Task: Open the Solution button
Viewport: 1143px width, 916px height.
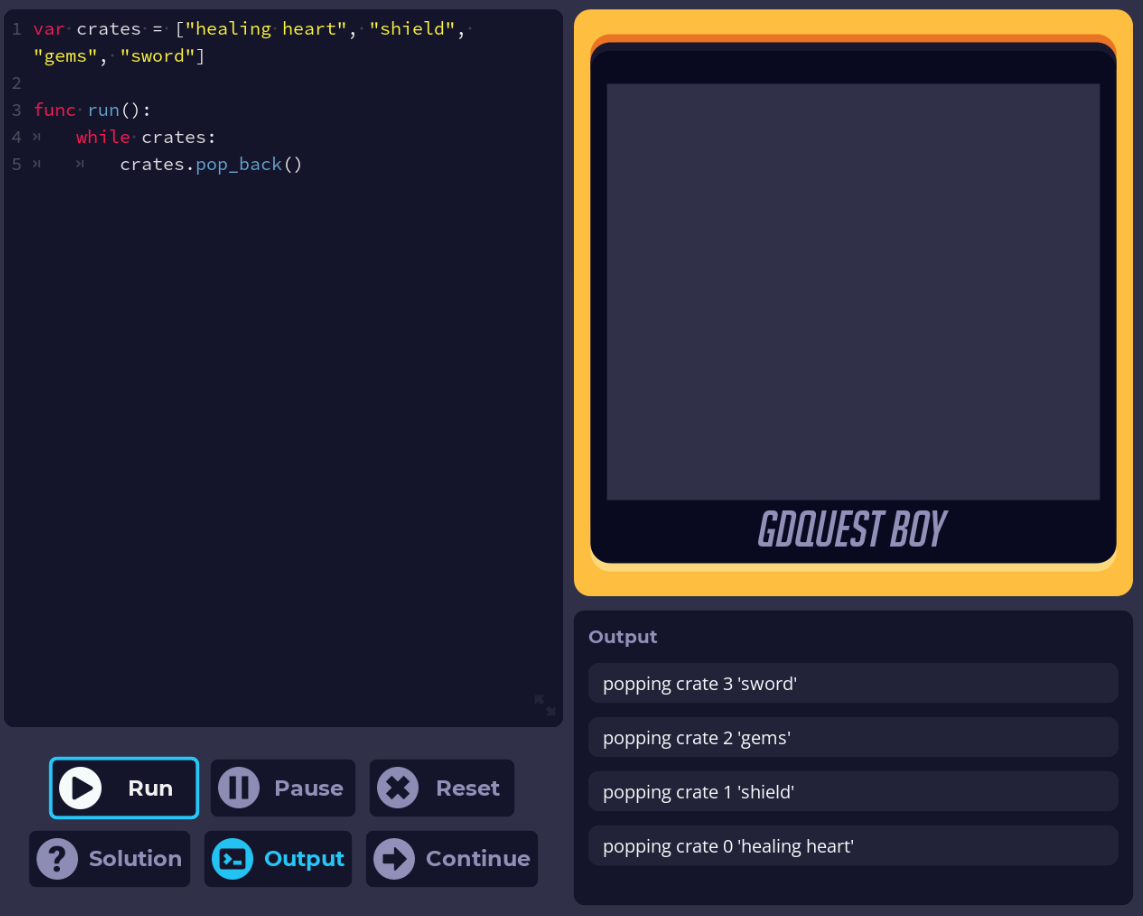Action: click(109, 858)
